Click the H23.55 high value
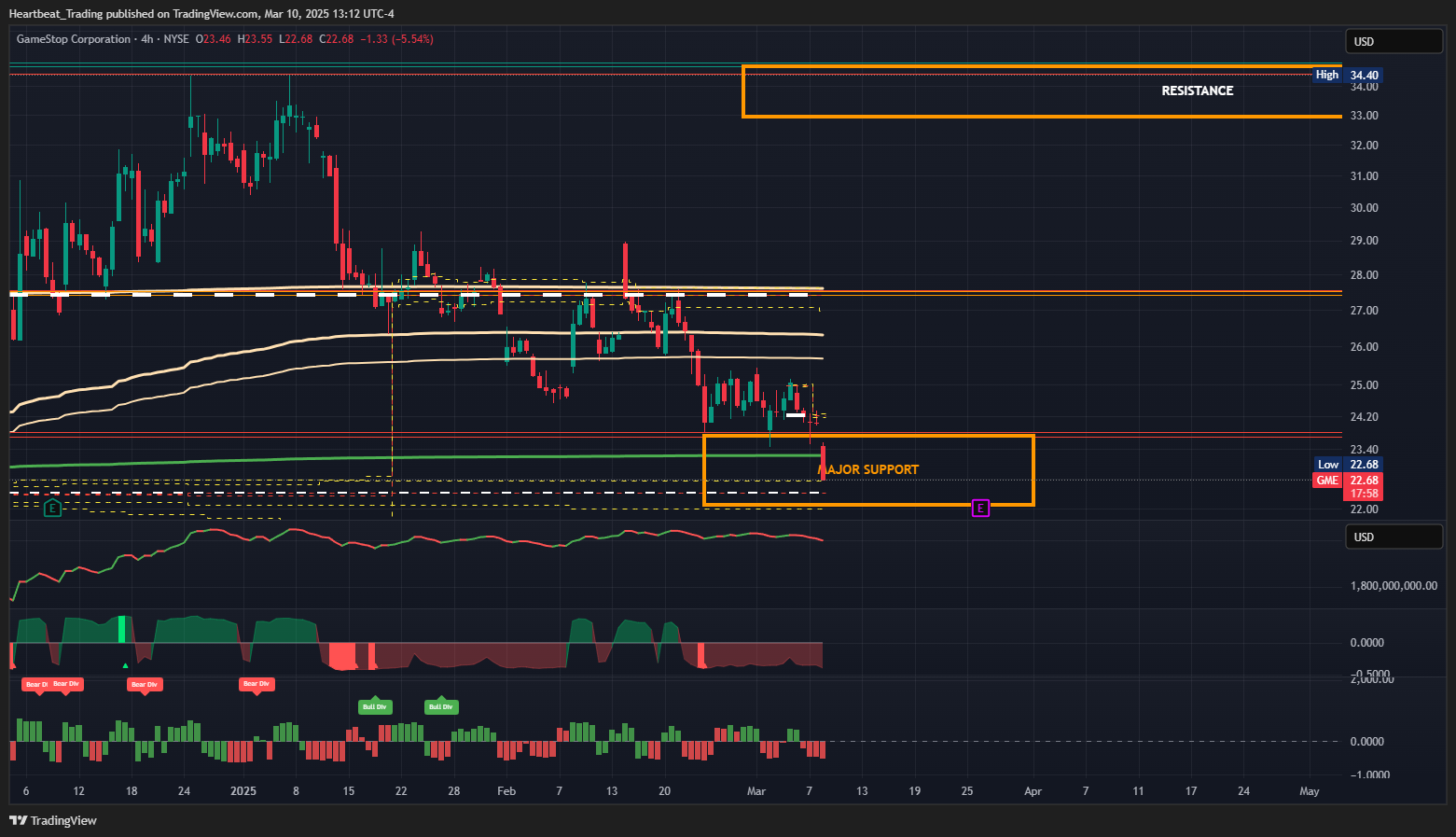This screenshot has width=1456, height=837. [x=255, y=39]
